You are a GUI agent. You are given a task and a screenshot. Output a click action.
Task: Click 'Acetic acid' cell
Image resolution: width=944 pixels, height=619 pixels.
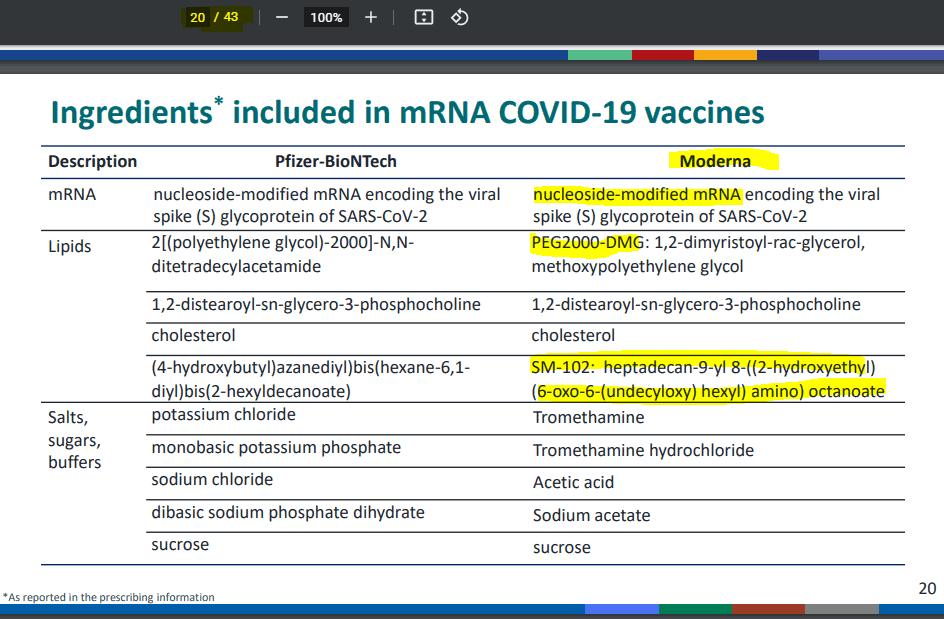point(574,482)
